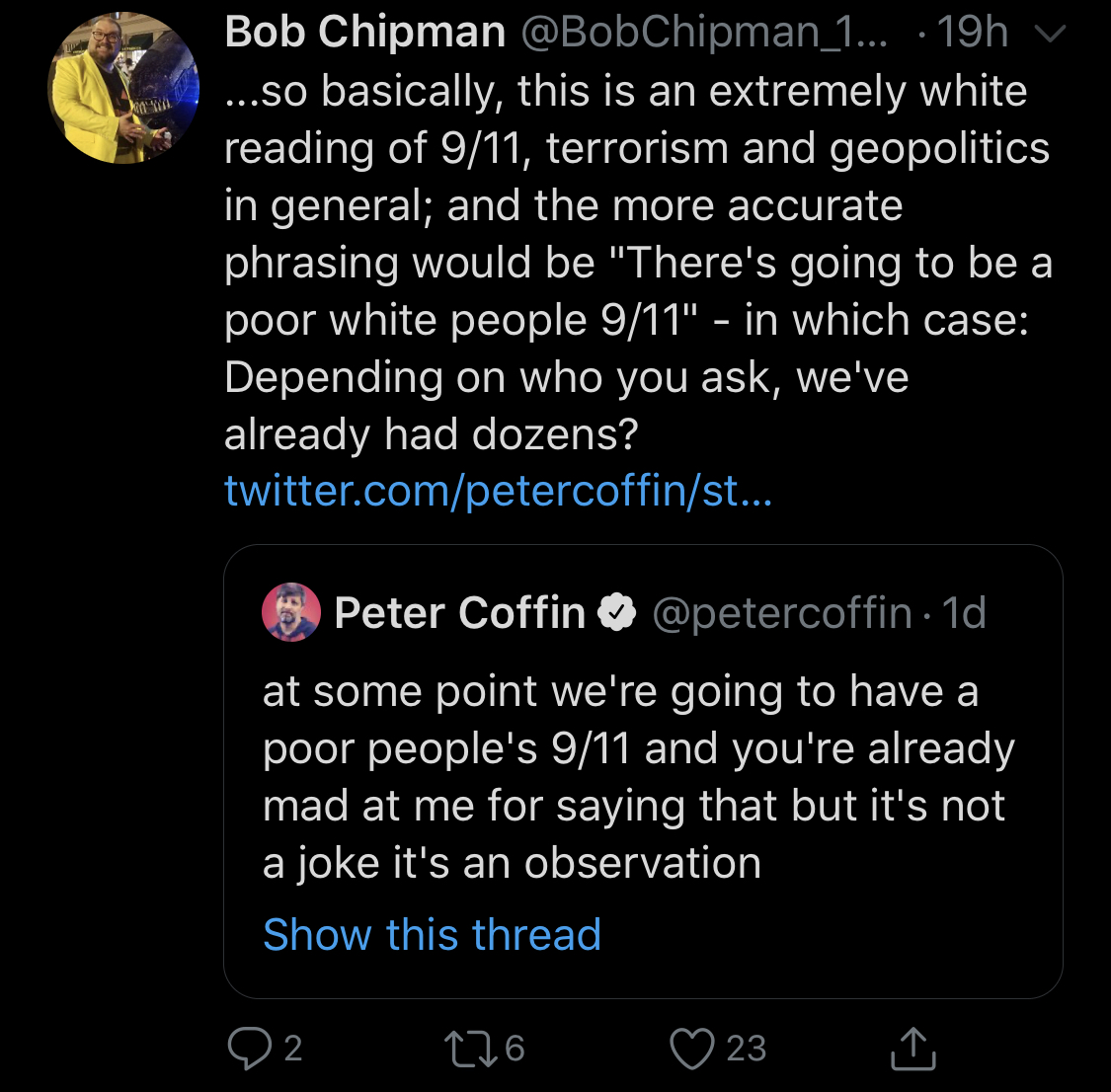Click Show this thread link
The width and height of the screenshot is (1111, 1092).
click(433, 934)
